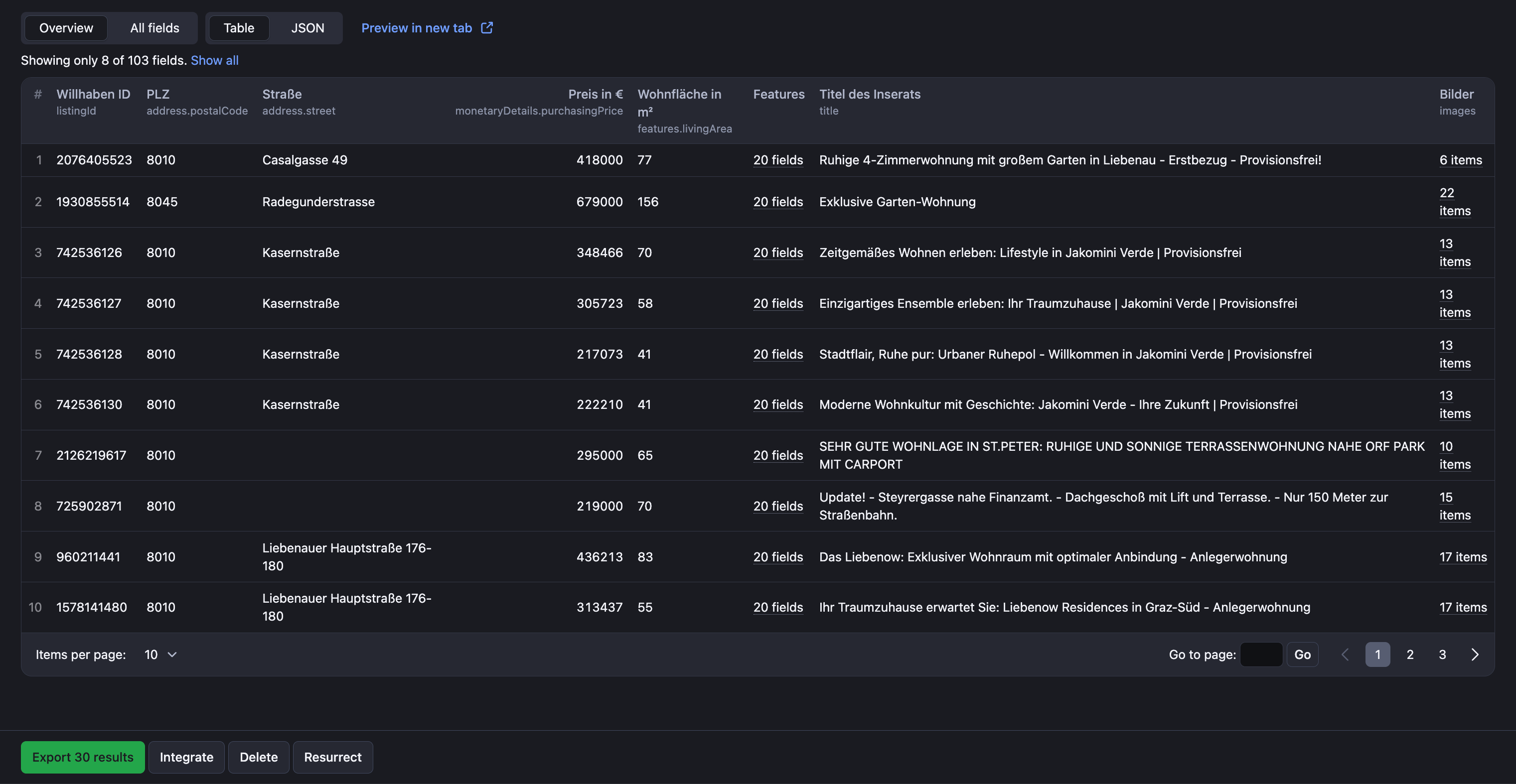The height and width of the screenshot is (784, 1516).
Task: Switch to the JSON tab
Action: (x=307, y=28)
